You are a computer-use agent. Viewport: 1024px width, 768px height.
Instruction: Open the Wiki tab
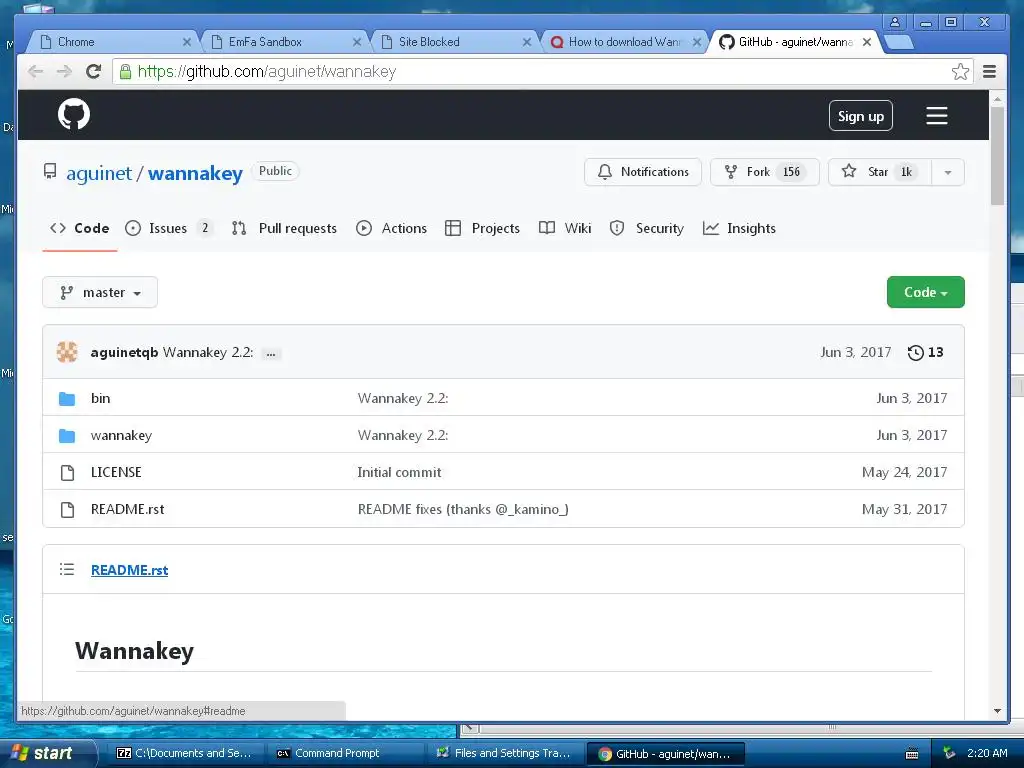point(565,229)
